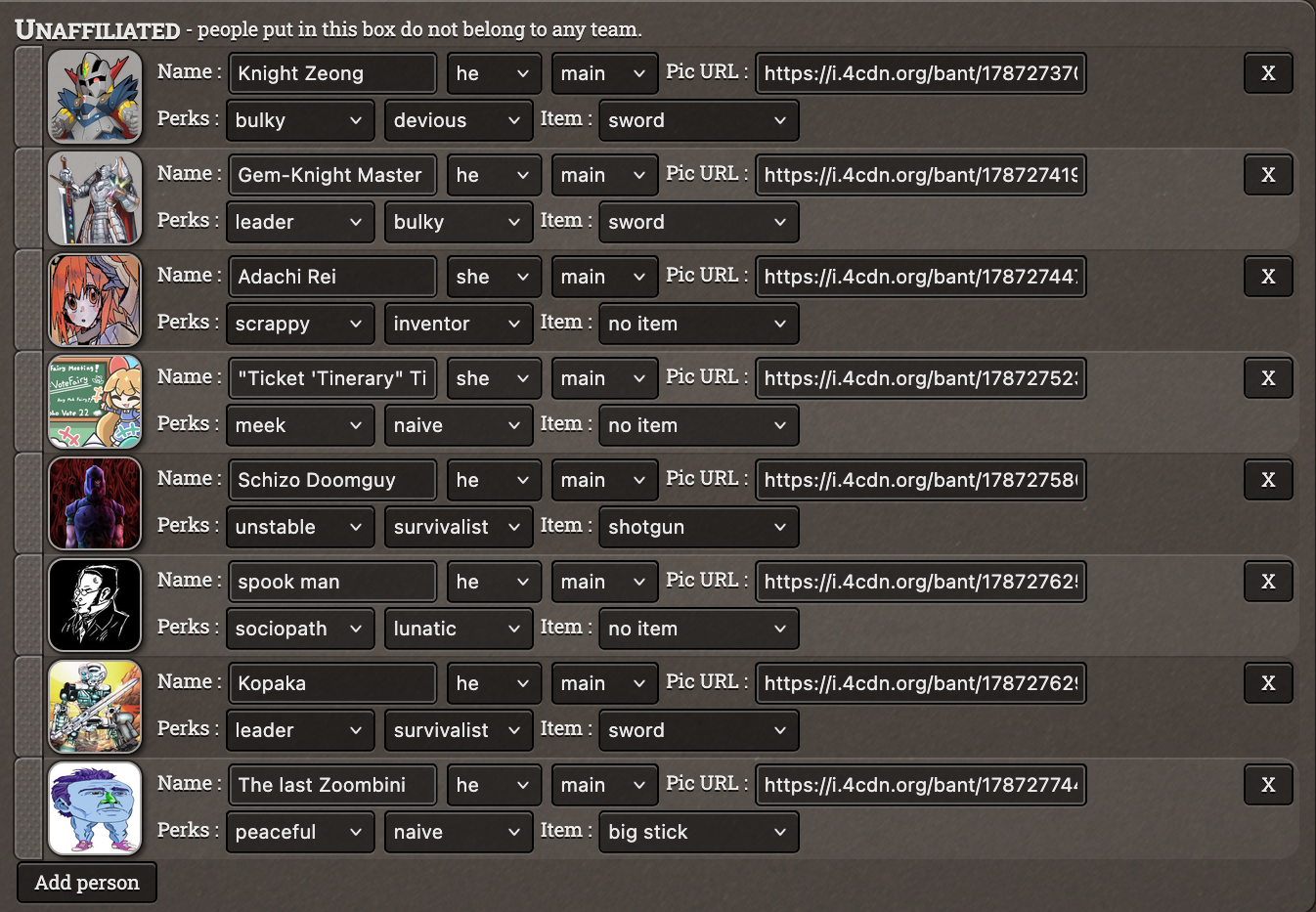Open spook man's lunatic perk dropdown
The width and height of the screenshot is (1316, 912).
(459, 629)
